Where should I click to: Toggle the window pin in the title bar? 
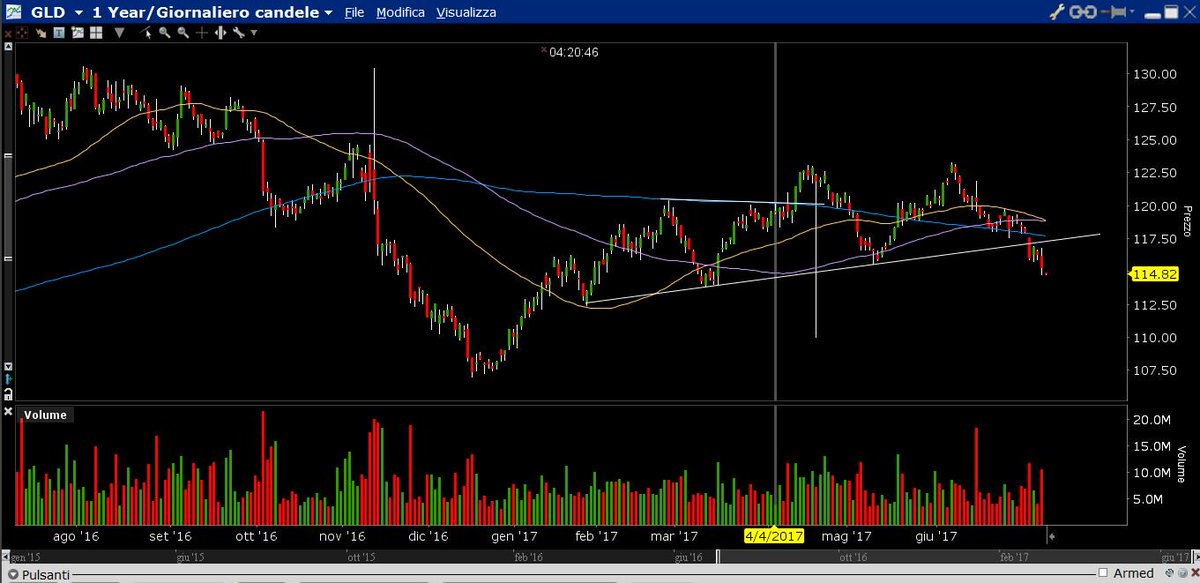[1115, 12]
